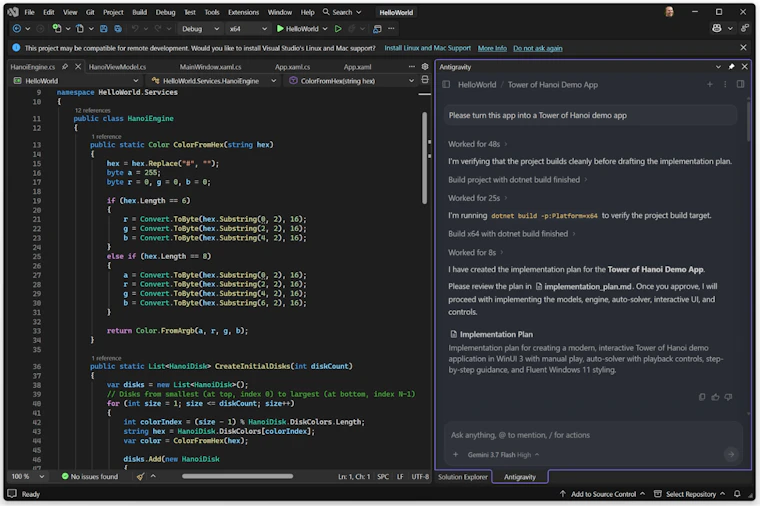The width and height of the screenshot is (760, 506).
Task: Click the Live Share icon at top right
Action: (744, 29)
